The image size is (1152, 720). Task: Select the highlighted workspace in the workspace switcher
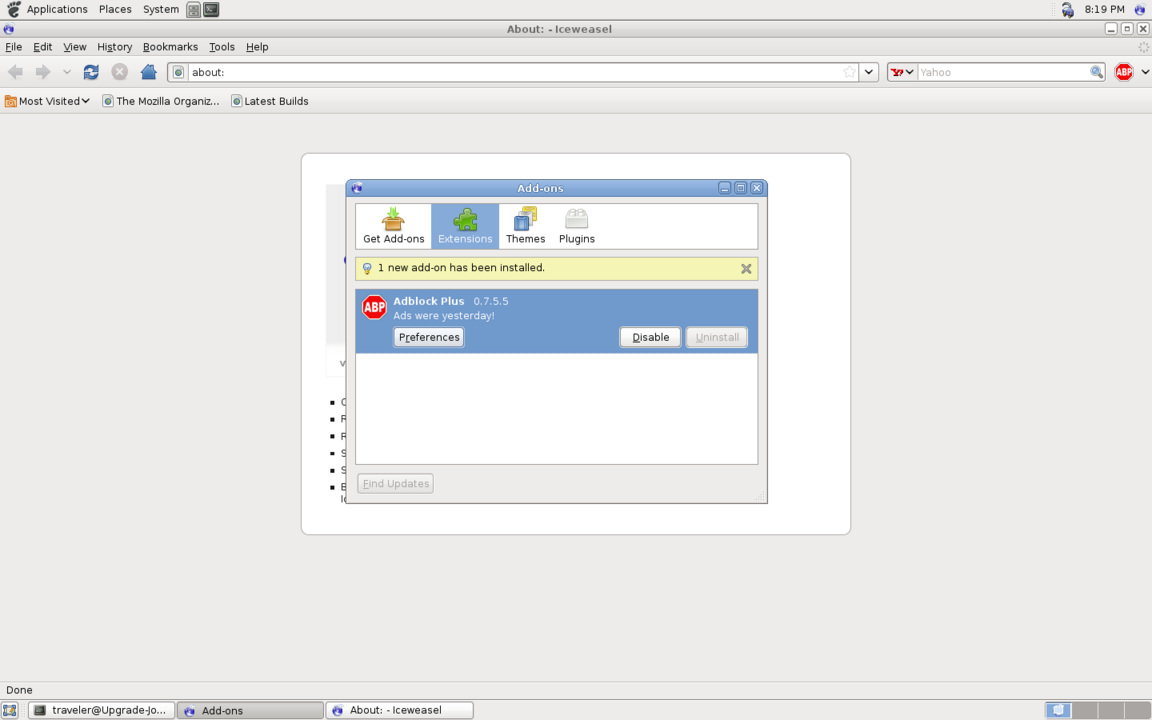(x=1058, y=710)
